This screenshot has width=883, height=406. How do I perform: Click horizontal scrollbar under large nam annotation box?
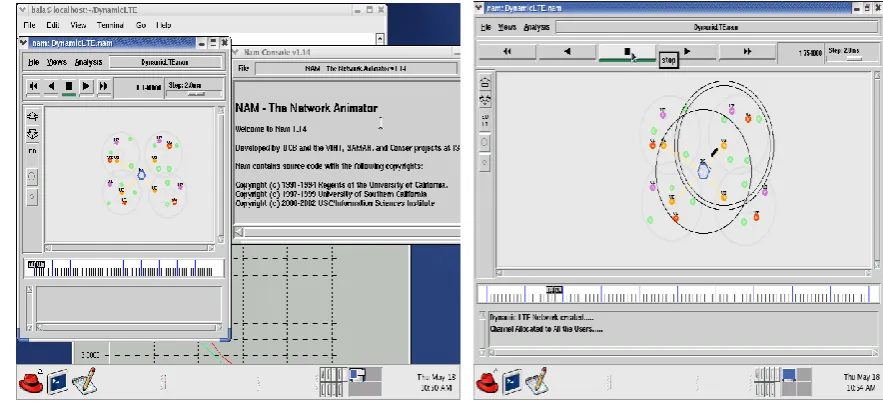click(683, 353)
